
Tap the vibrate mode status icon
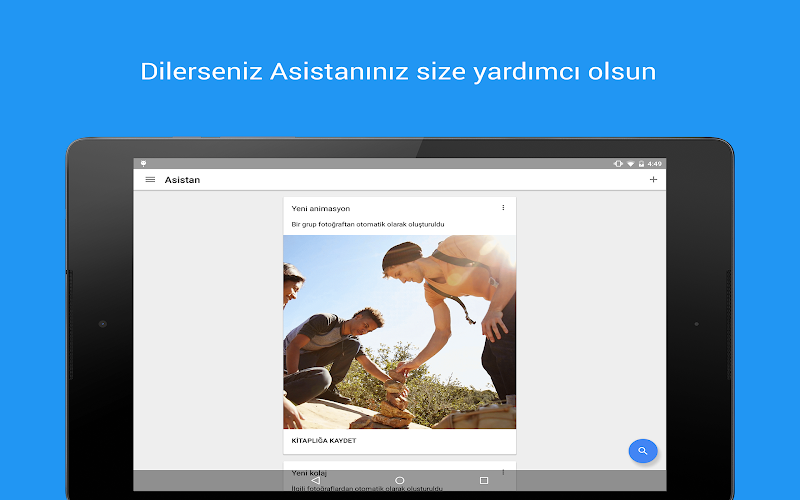pos(618,164)
